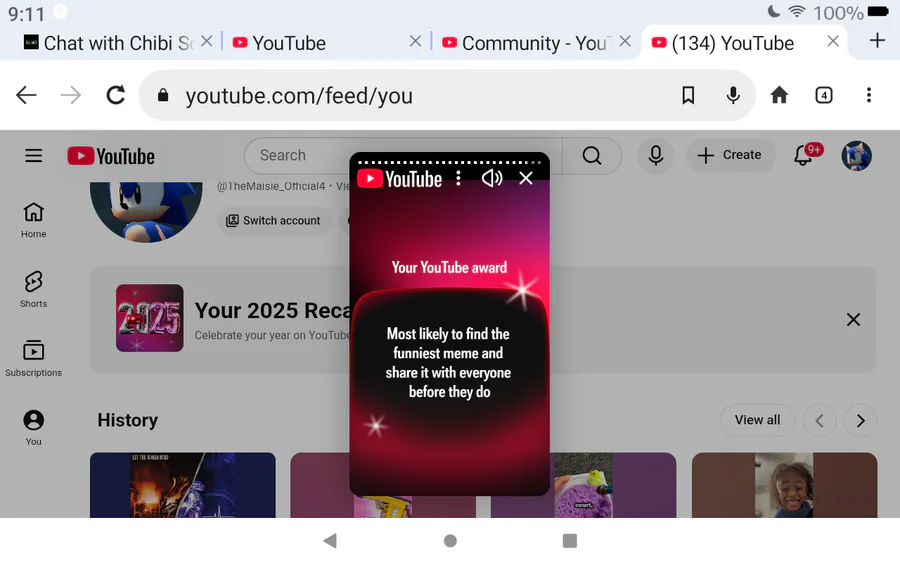Open Subscriptions in the sidebar
This screenshot has width=900, height=563.
tap(33, 359)
